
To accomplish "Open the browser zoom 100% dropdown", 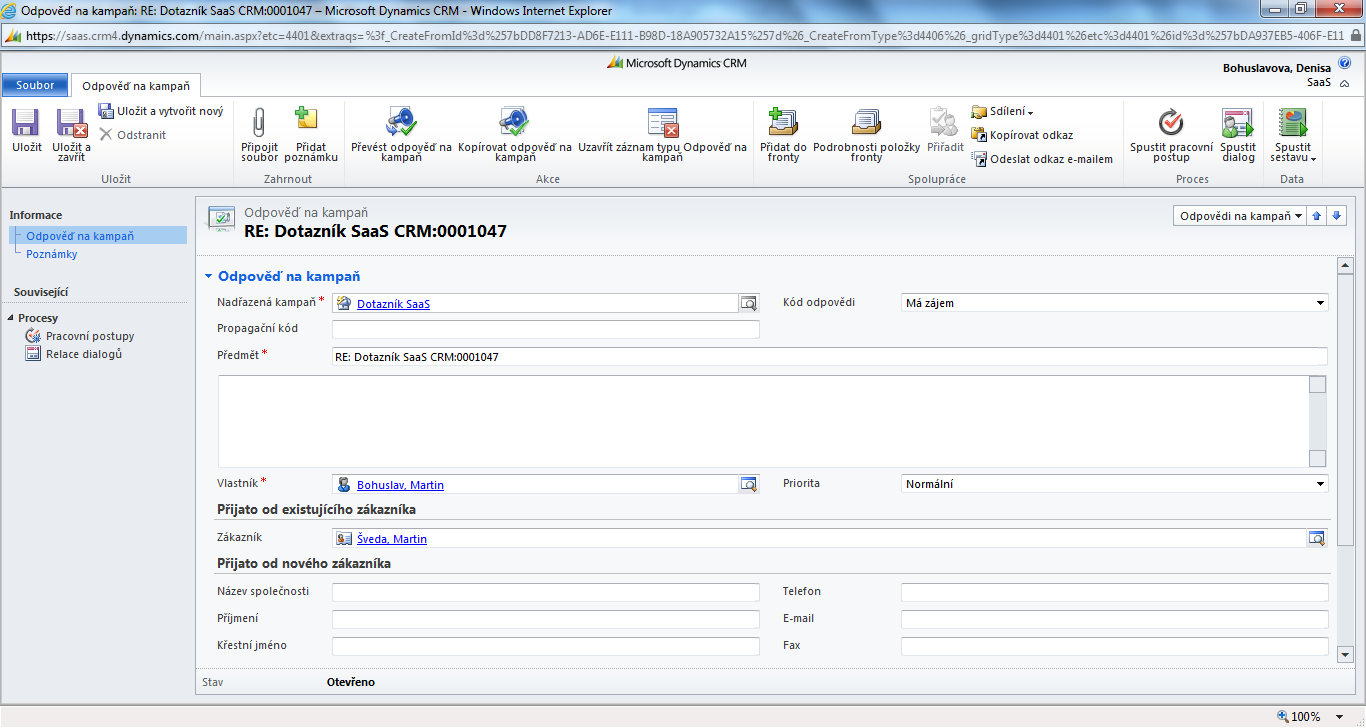I will point(1342,716).
